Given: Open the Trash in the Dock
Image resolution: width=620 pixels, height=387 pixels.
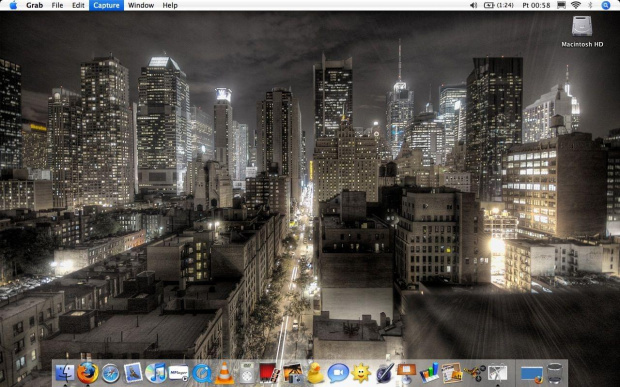Looking at the screenshot, I should pyautogui.click(x=555, y=373).
